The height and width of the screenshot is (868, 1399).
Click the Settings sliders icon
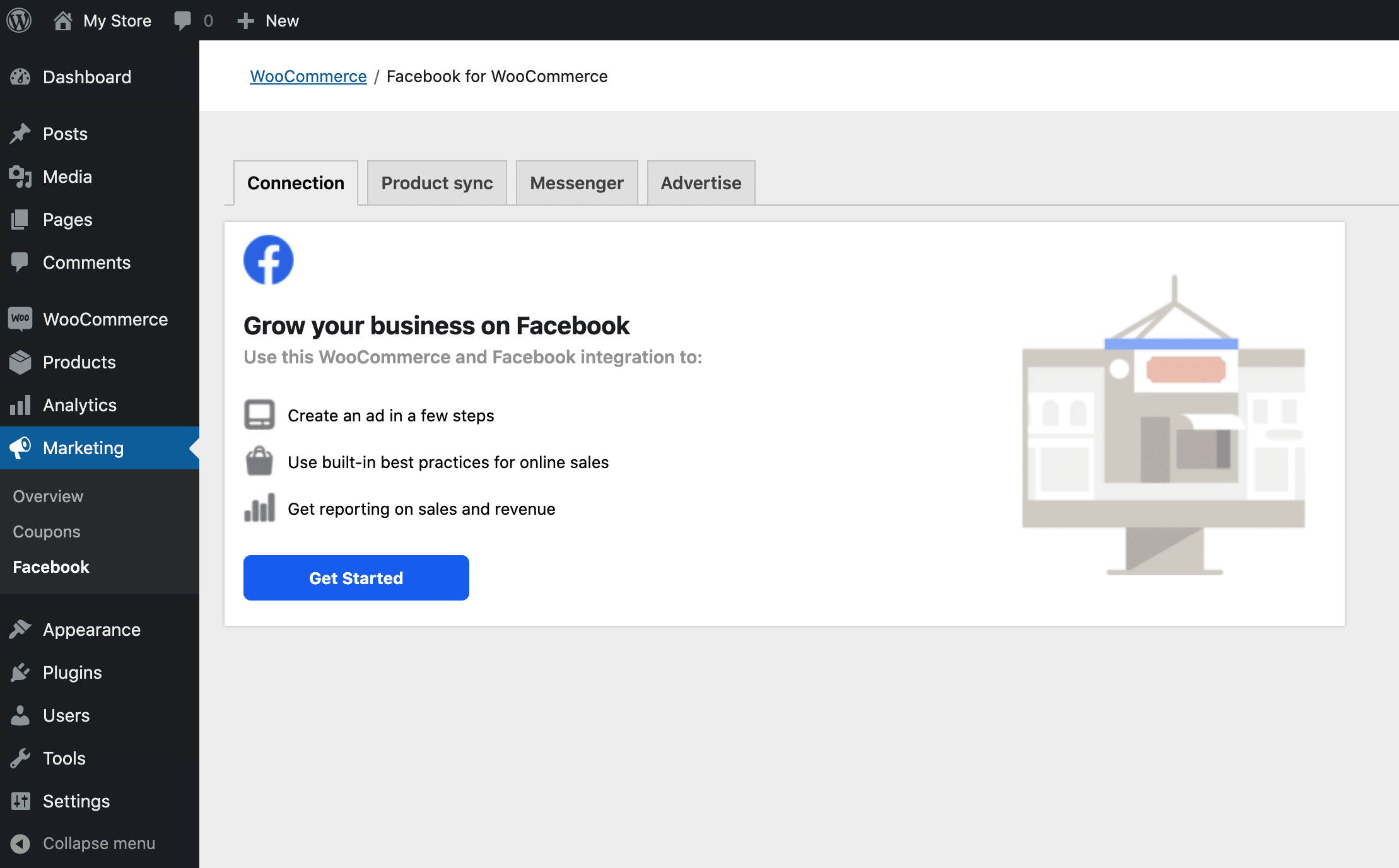click(20, 801)
